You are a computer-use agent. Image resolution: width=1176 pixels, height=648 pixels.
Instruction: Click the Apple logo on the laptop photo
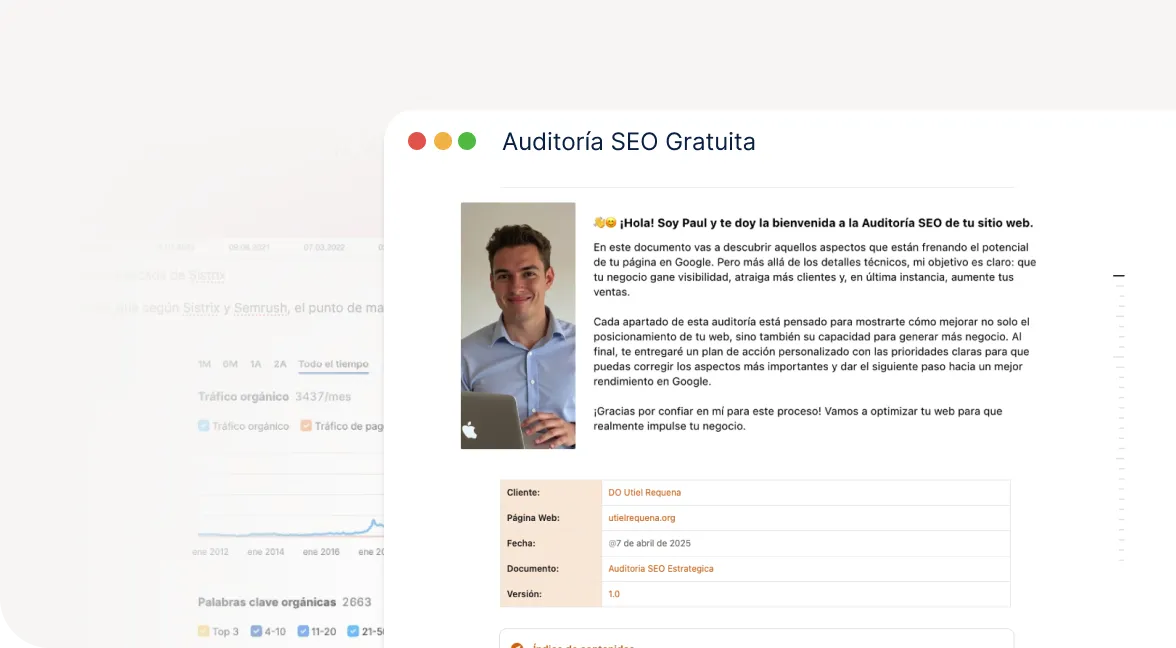pos(469,430)
